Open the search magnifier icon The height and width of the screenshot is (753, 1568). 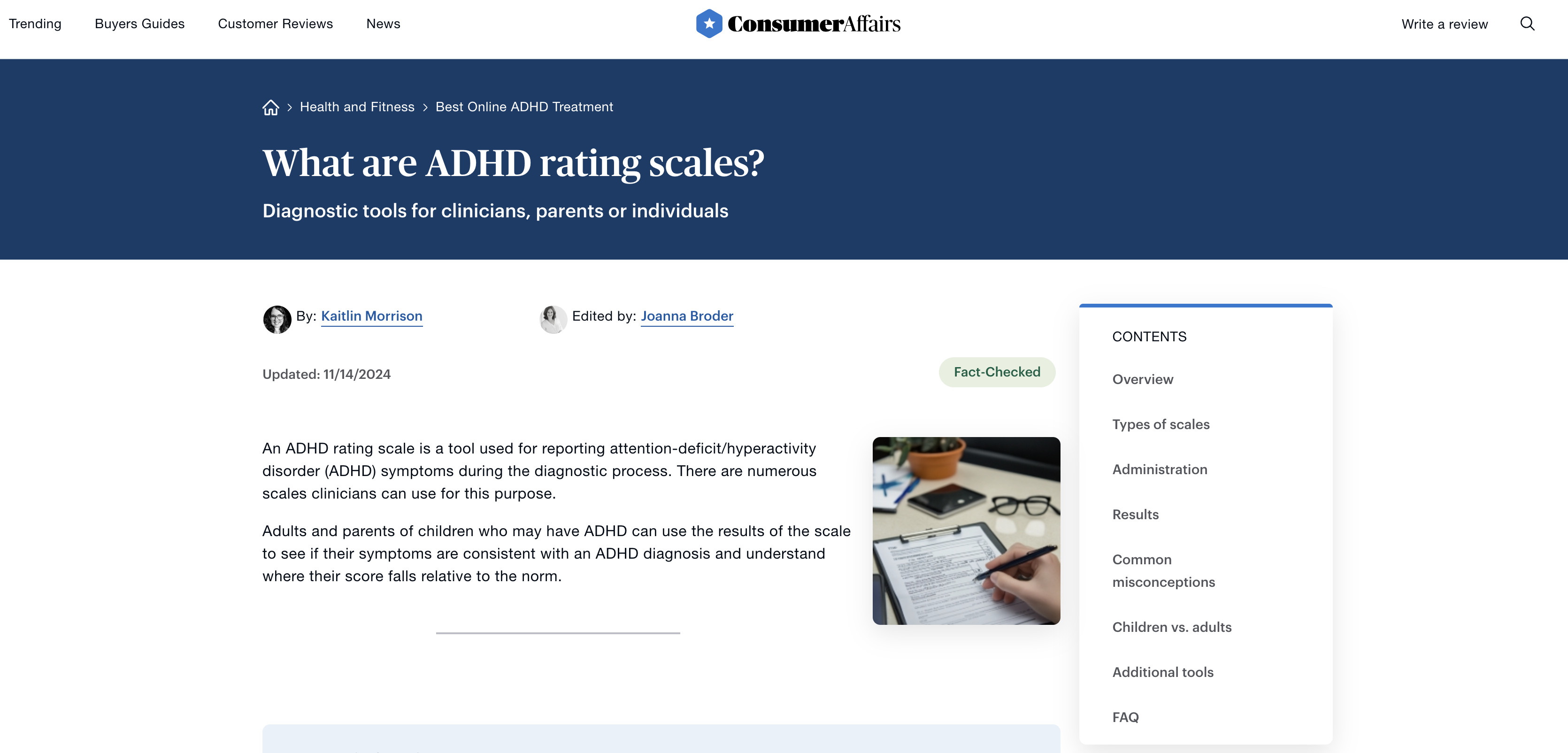tap(1527, 24)
